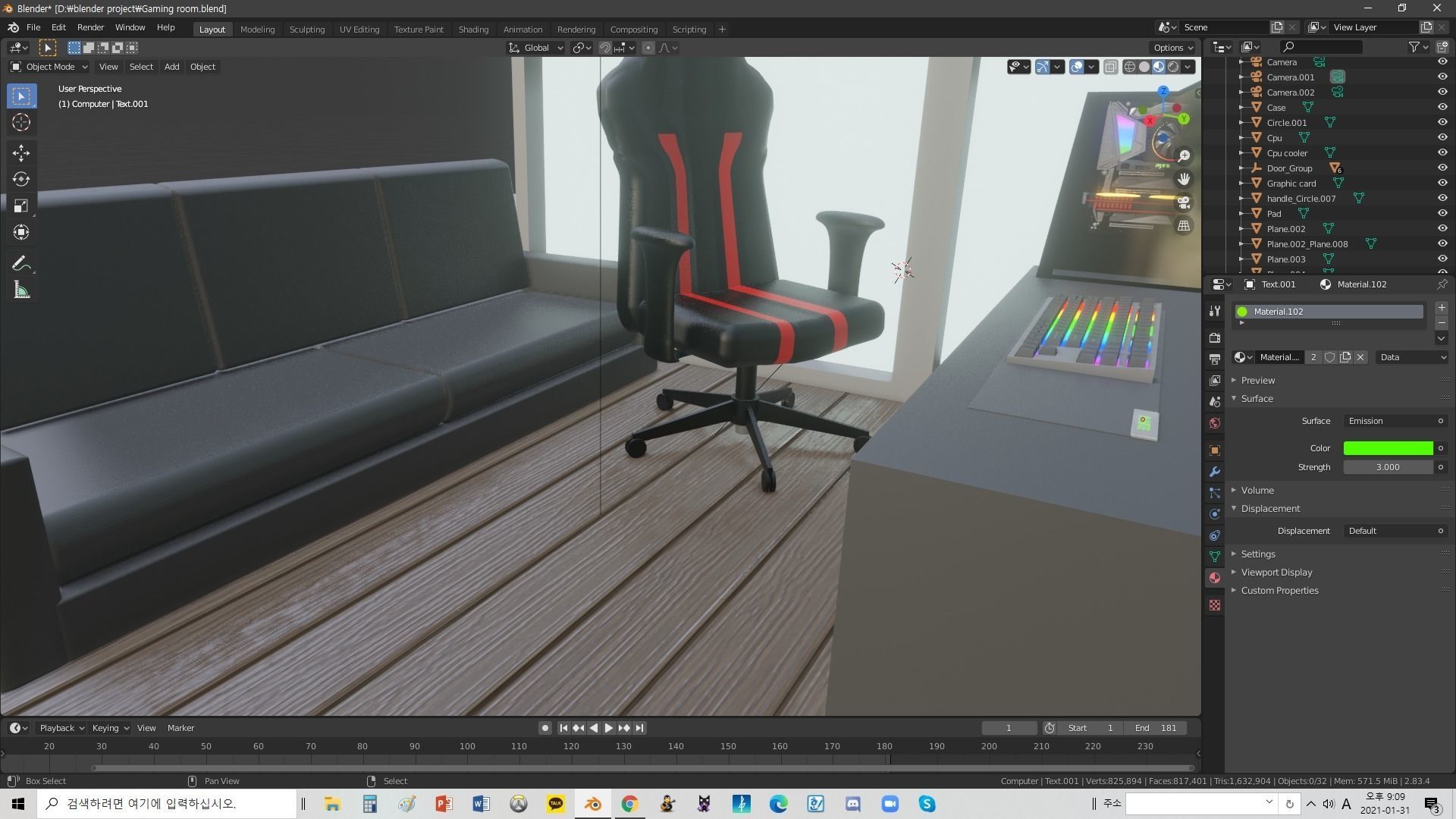
Task: Unlink Material.102 with the X icon
Action: click(1360, 357)
